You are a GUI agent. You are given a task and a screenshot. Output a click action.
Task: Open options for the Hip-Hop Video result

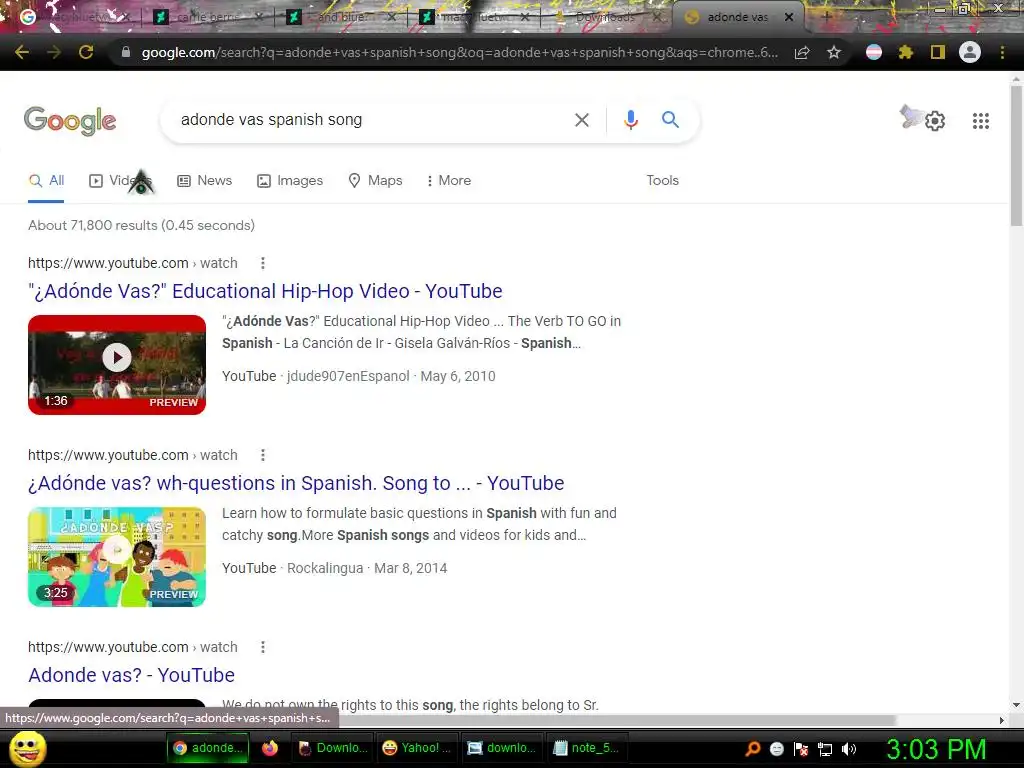263,263
